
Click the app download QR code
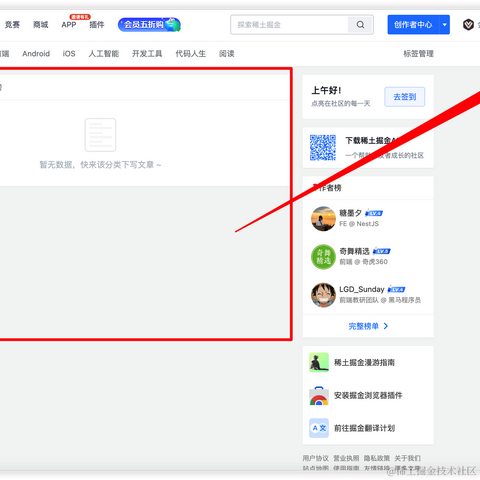tap(323, 148)
